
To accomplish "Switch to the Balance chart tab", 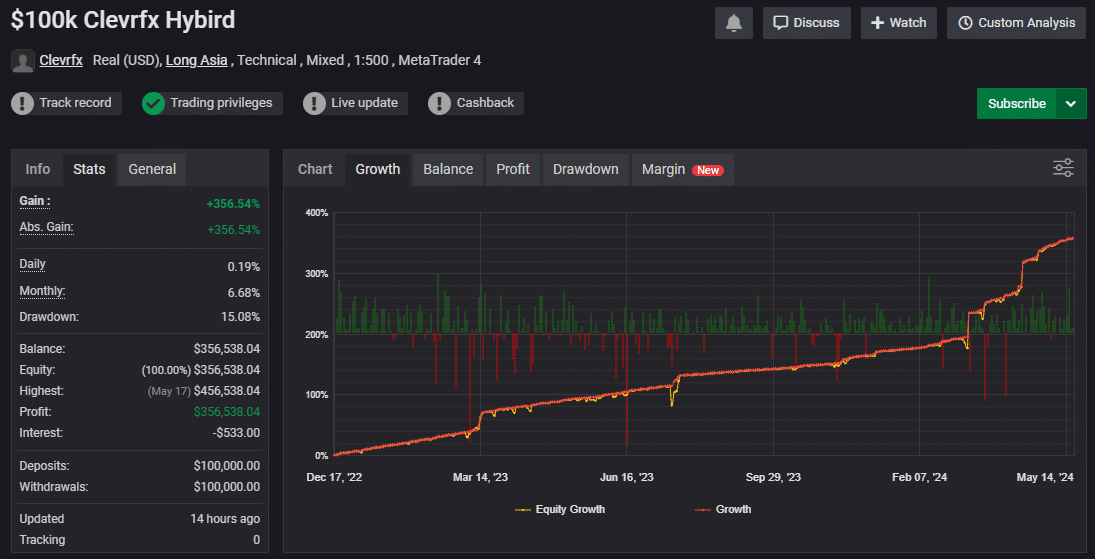I will click(x=448, y=169).
